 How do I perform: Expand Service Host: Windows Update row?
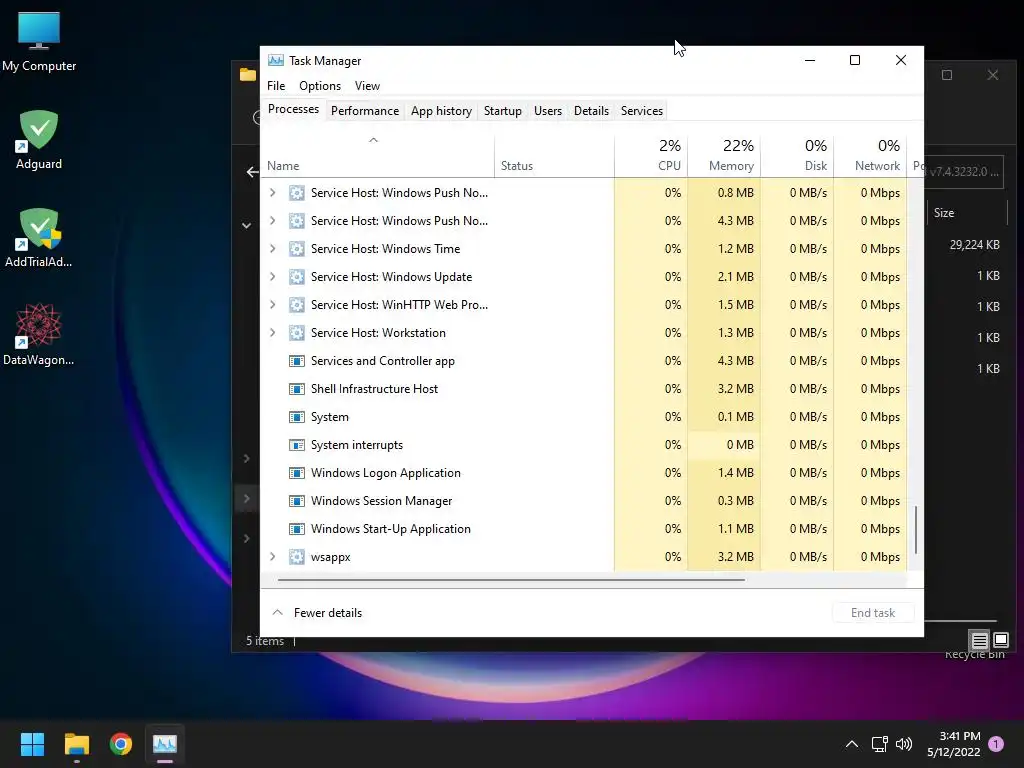click(272, 277)
